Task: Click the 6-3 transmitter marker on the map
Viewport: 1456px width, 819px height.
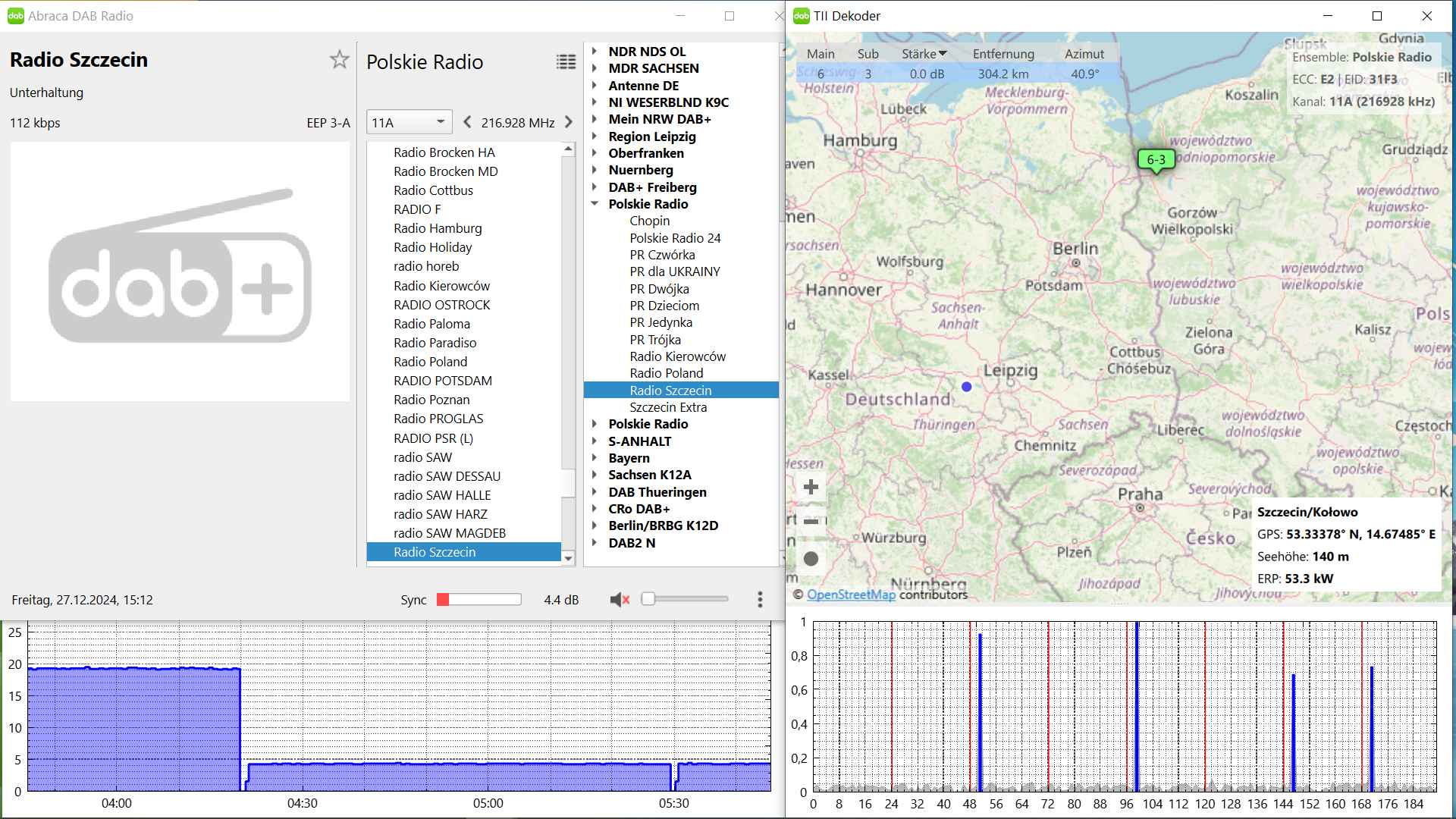Action: coord(1156,160)
